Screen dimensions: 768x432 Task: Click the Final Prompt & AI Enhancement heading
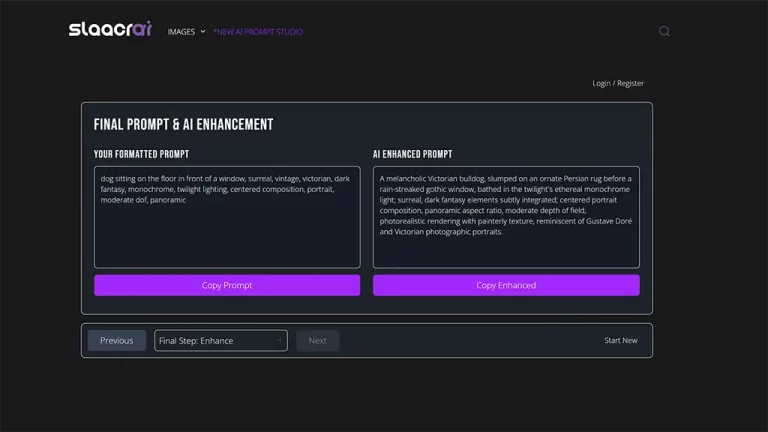tap(183, 124)
